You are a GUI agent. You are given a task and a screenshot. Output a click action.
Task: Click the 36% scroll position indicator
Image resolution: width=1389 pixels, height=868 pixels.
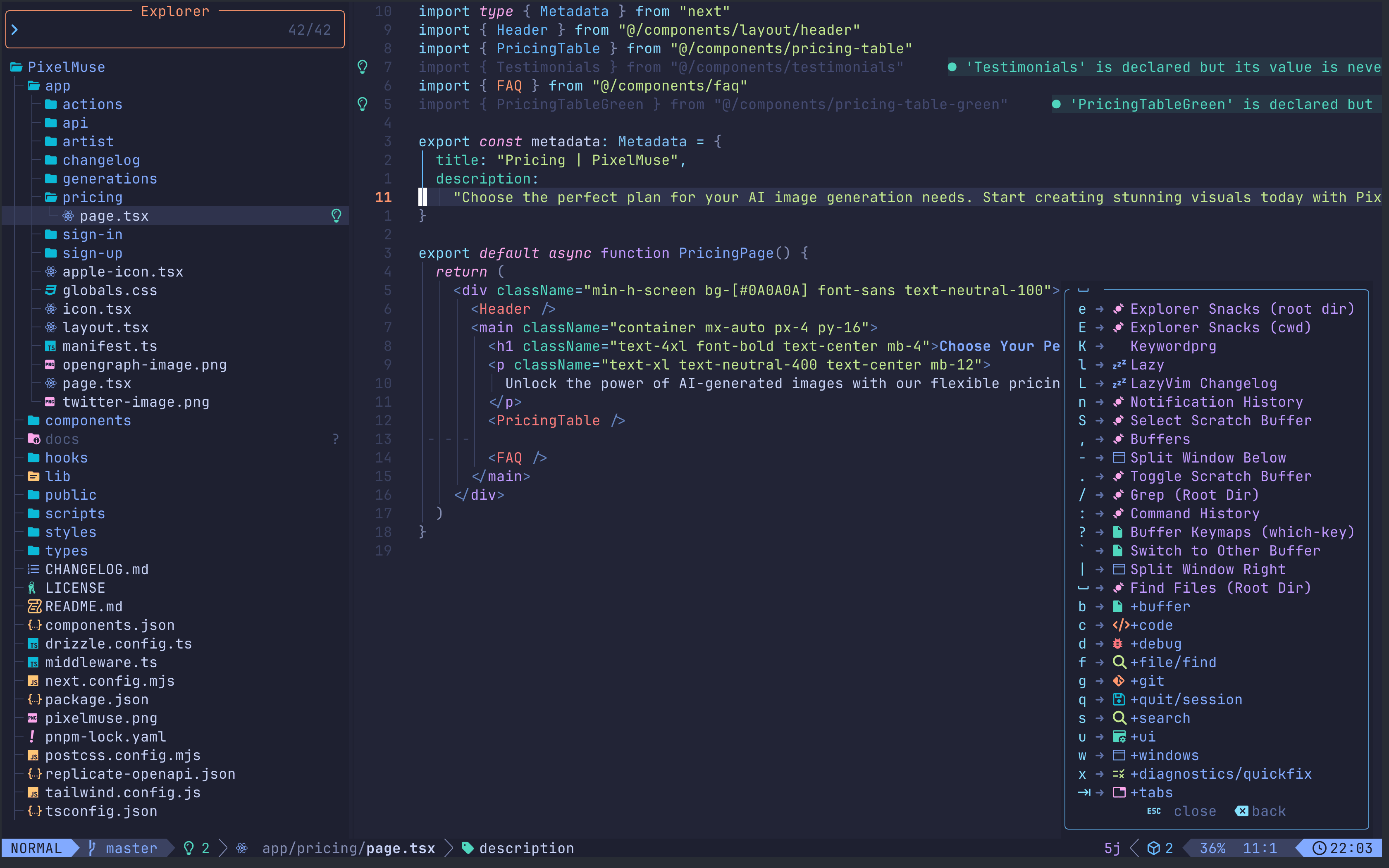point(1213,848)
